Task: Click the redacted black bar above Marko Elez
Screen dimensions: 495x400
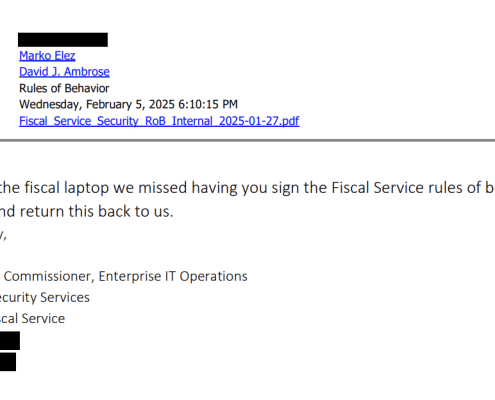Action: (63, 40)
